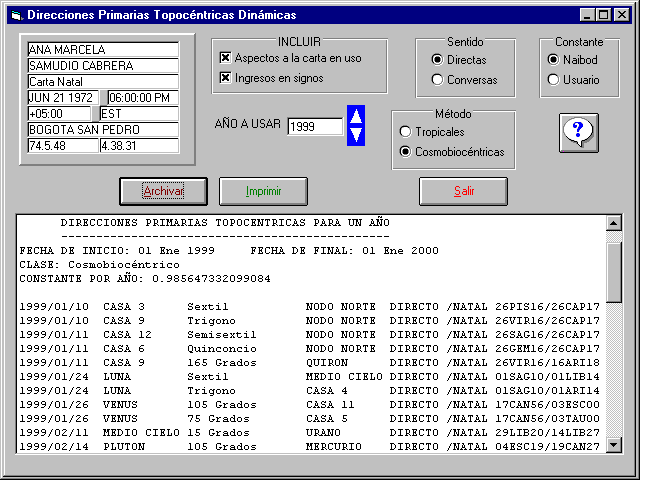The height and width of the screenshot is (481, 645).
Task: Select the Directas radio option
Action: tap(437, 60)
